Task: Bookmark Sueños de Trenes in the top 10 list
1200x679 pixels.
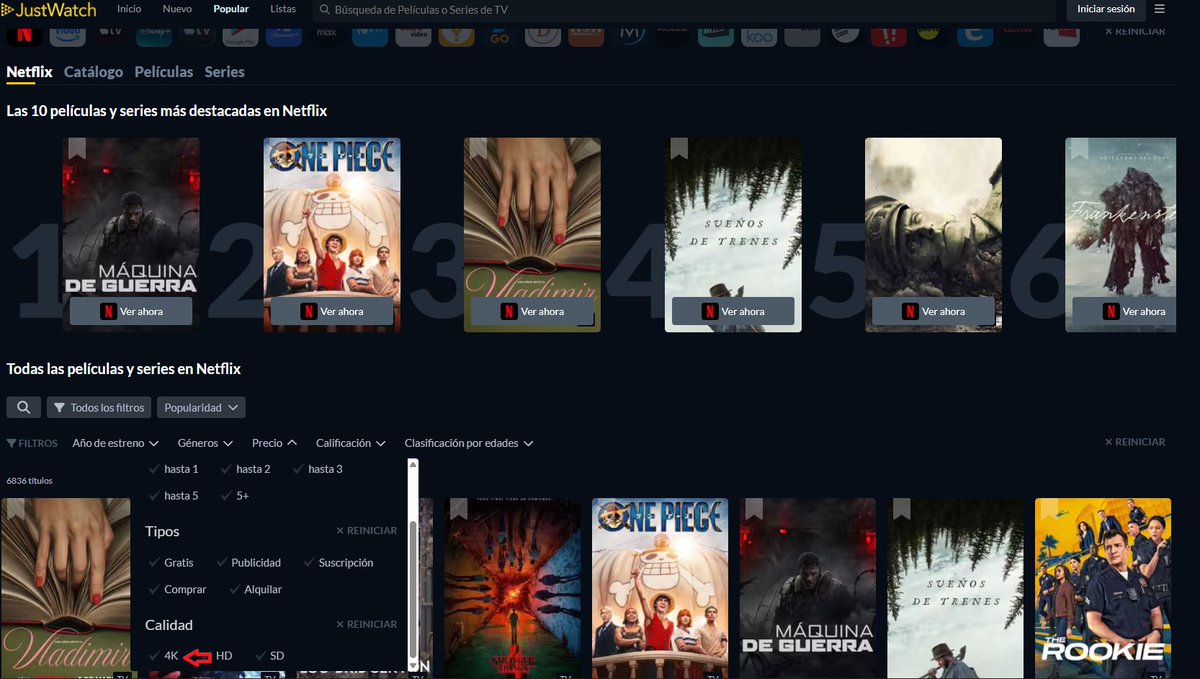Action: [679, 148]
